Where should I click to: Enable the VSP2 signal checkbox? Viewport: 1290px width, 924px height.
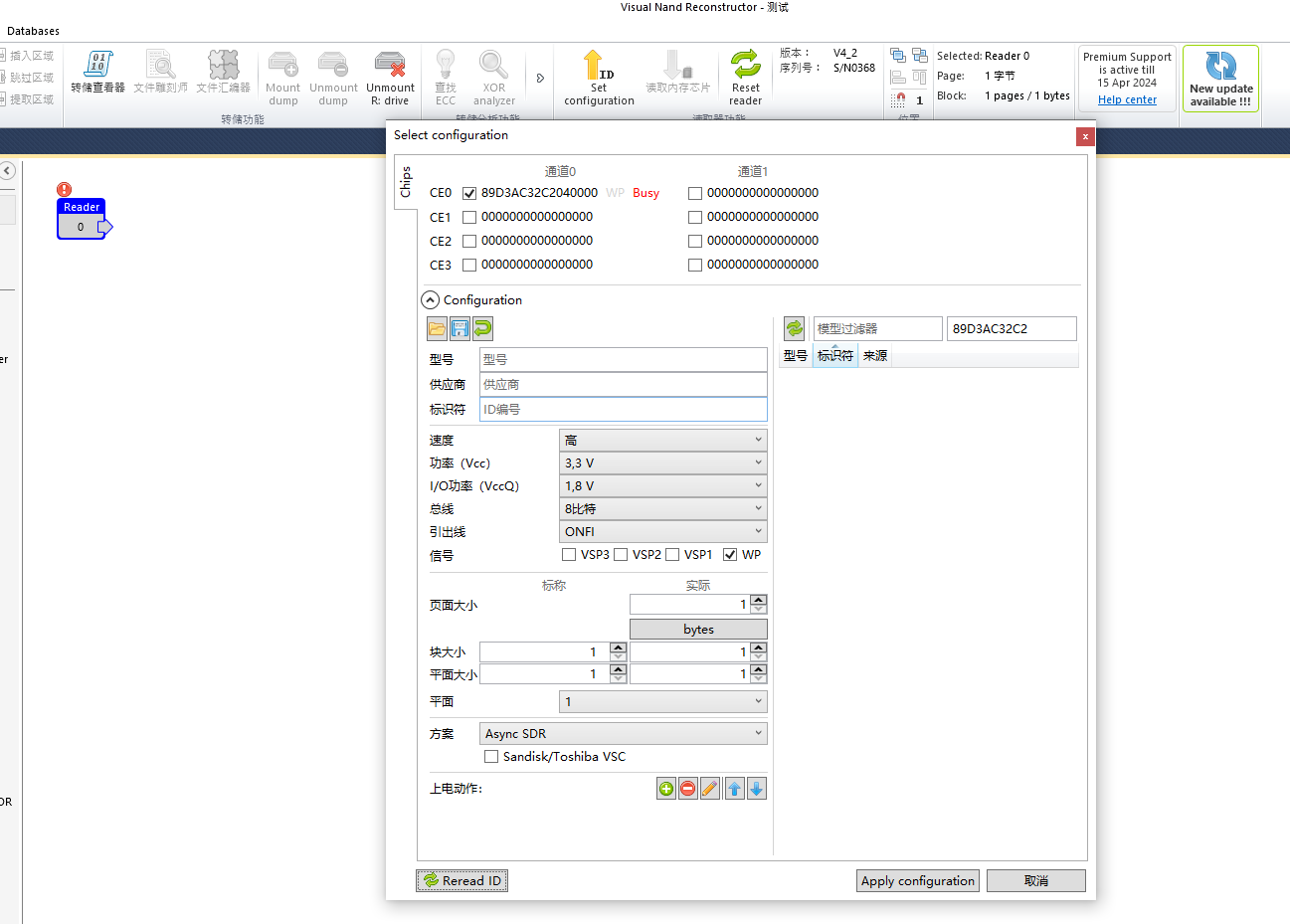click(621, 555)
